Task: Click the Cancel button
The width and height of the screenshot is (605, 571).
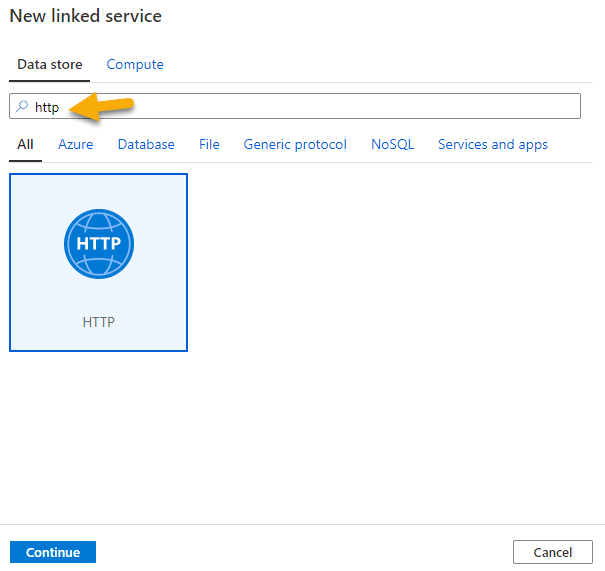Action: [552, 552]
